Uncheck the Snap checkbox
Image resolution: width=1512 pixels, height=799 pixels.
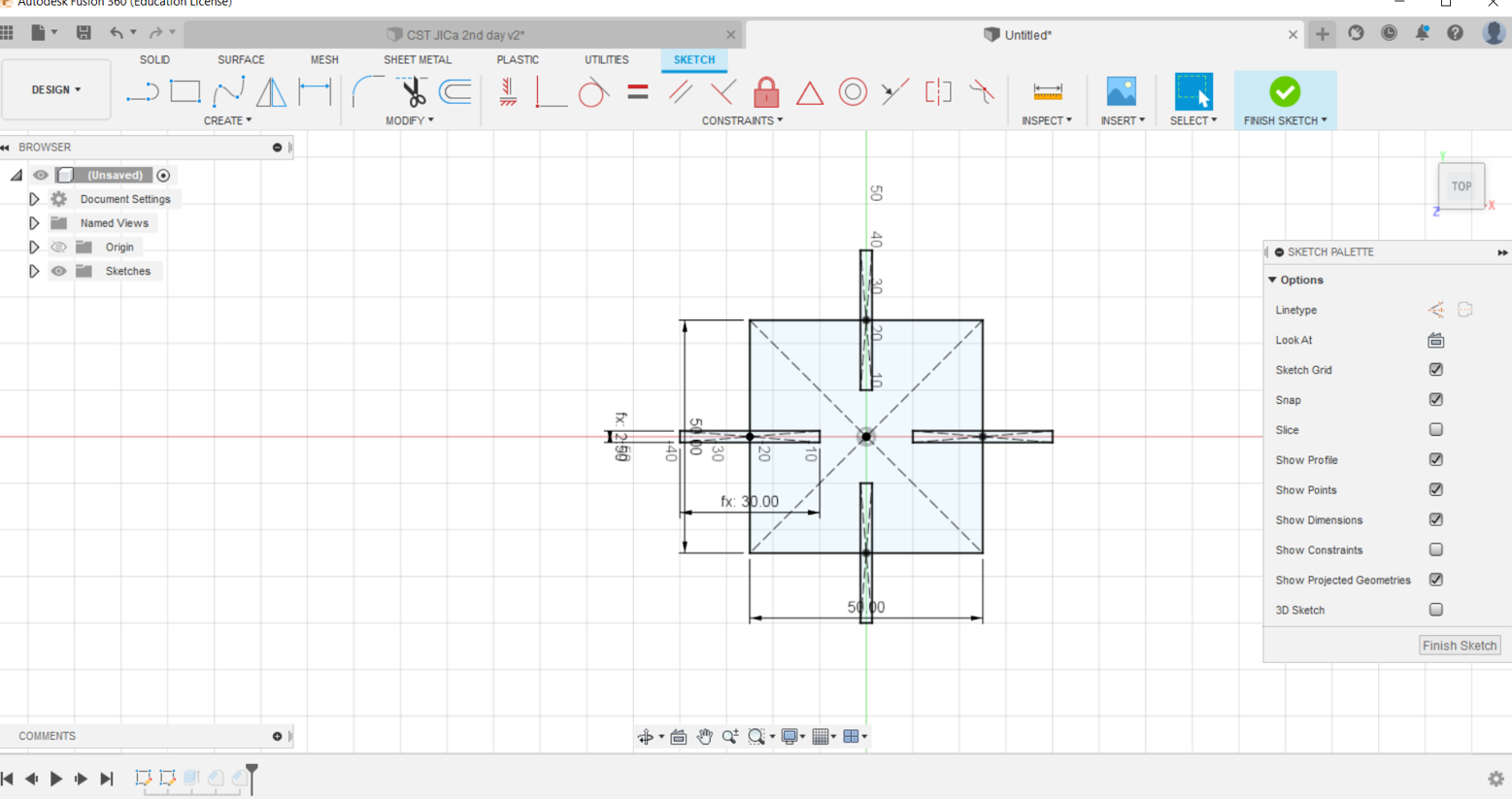pyautogui.click(x=1435, y=400)
